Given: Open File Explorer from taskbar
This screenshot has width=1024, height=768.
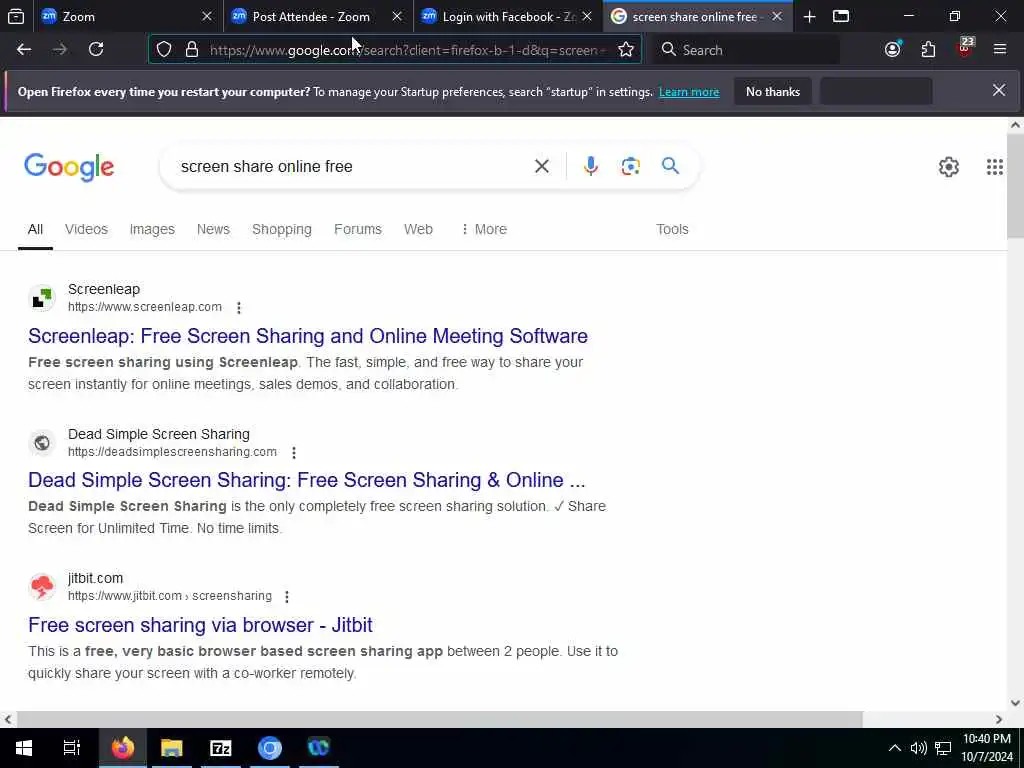Looking at the screenshot, I should coord(172,748).
